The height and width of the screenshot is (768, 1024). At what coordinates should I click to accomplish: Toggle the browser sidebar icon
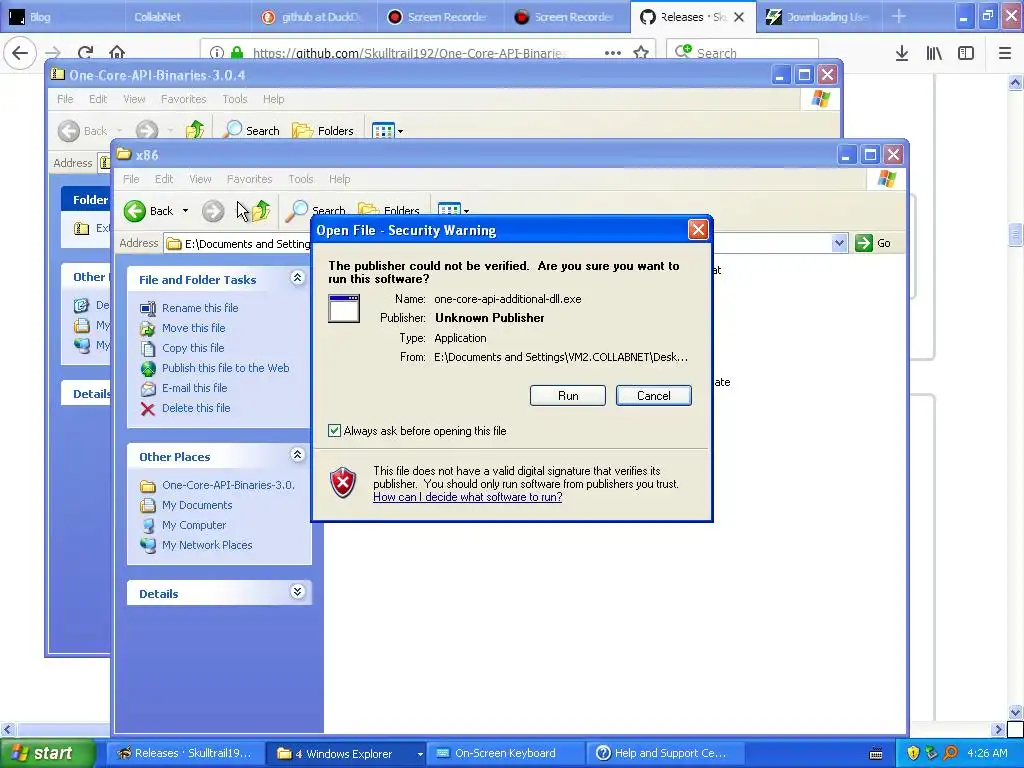966,53
